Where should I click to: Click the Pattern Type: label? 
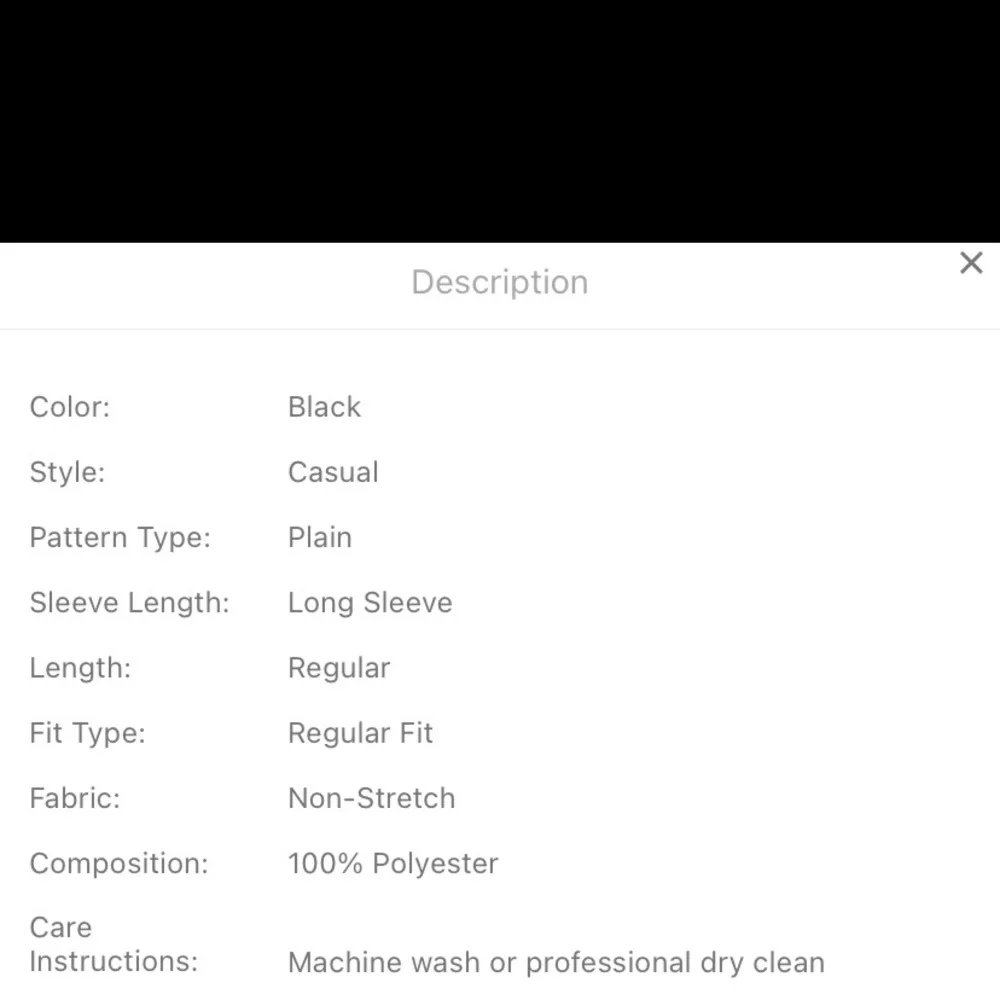[x=120, y=537]
